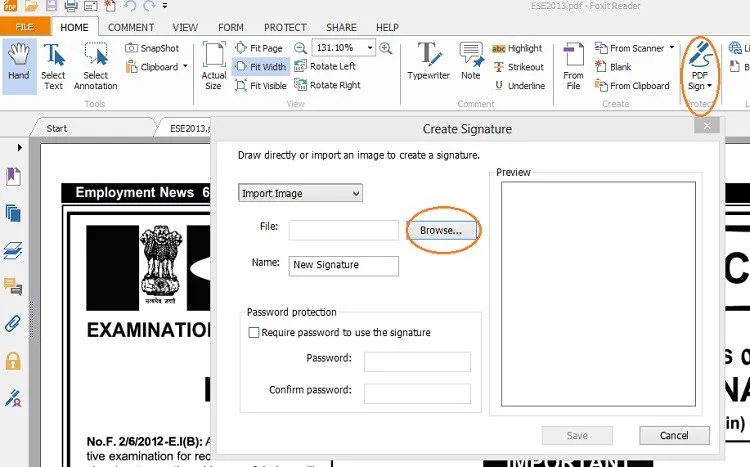This screenshot has height=467, width=750.
Task: Click the Select Text tool
Action: [x=54, y=66]
